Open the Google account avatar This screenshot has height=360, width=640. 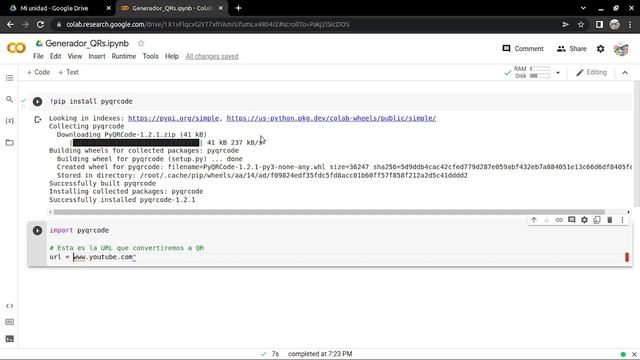[621, 49]
